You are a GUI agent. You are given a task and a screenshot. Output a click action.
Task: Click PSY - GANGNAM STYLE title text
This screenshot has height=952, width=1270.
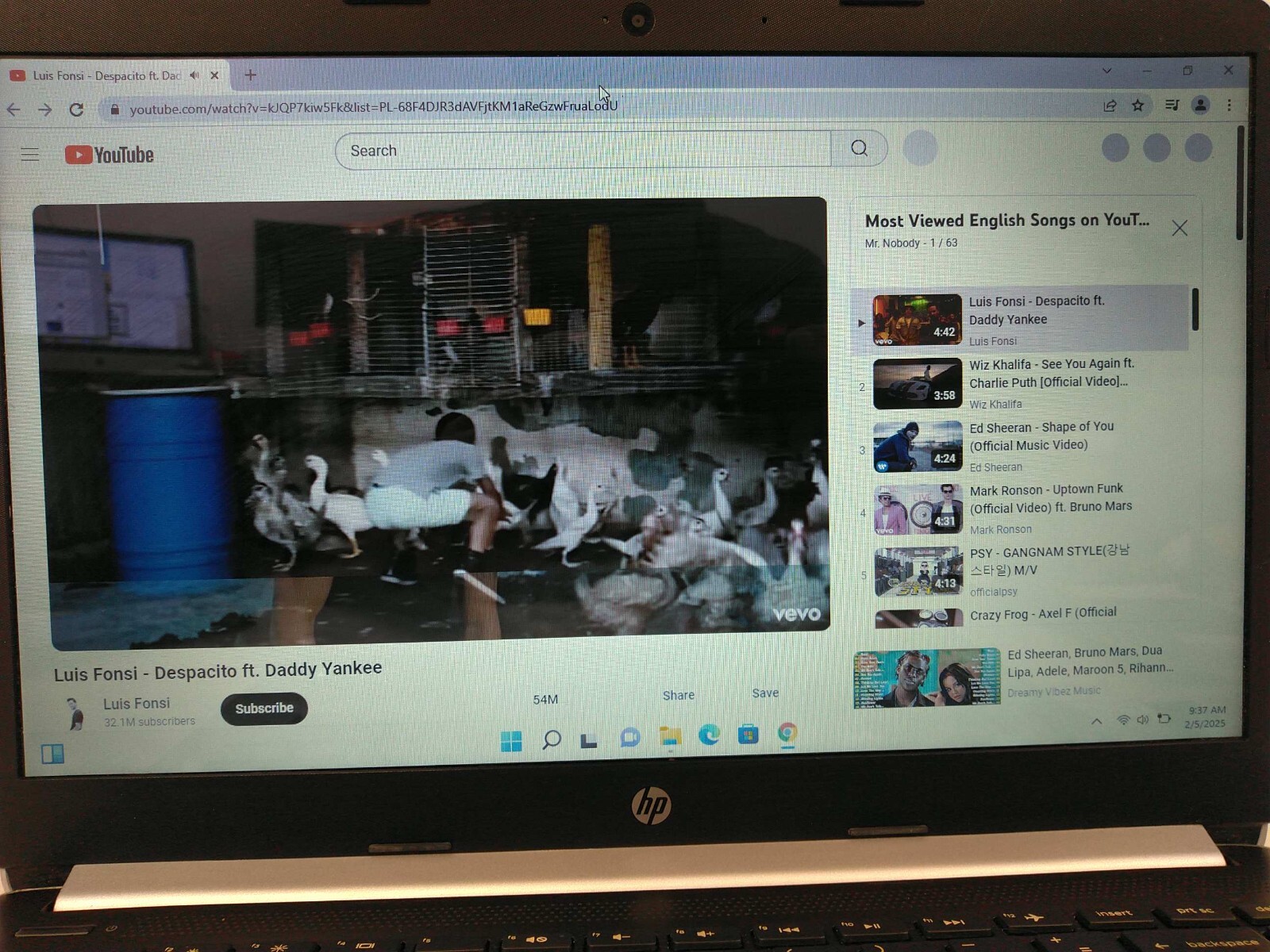tap(1049, 560)
